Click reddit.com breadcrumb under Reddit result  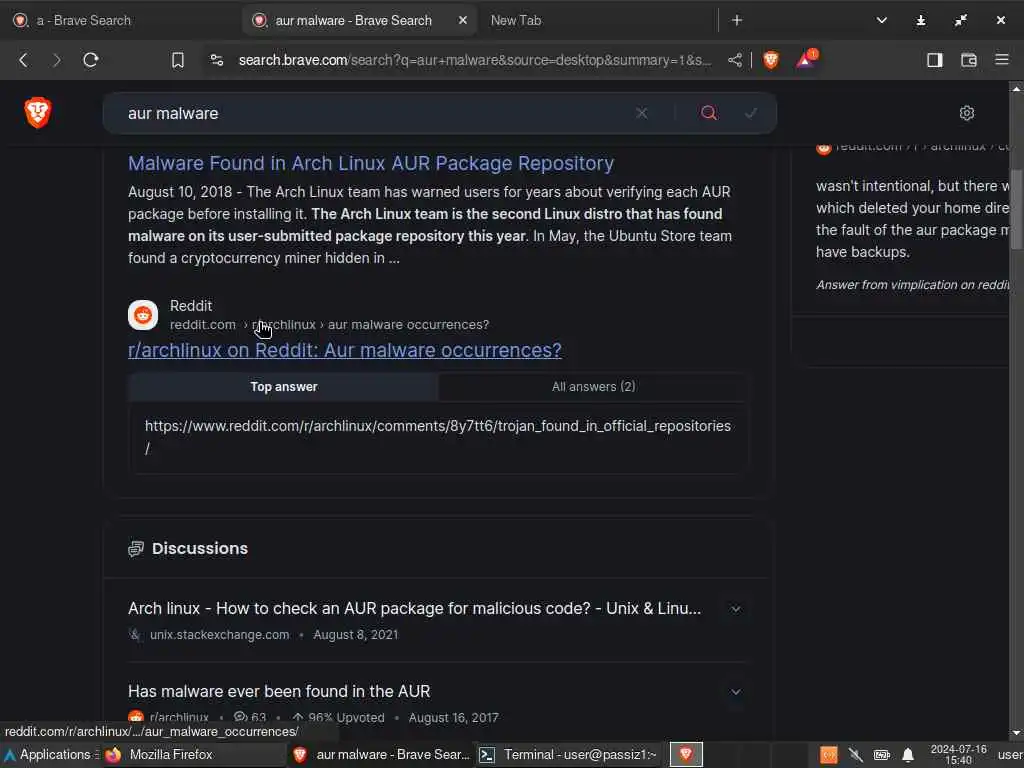coord(202,325)
